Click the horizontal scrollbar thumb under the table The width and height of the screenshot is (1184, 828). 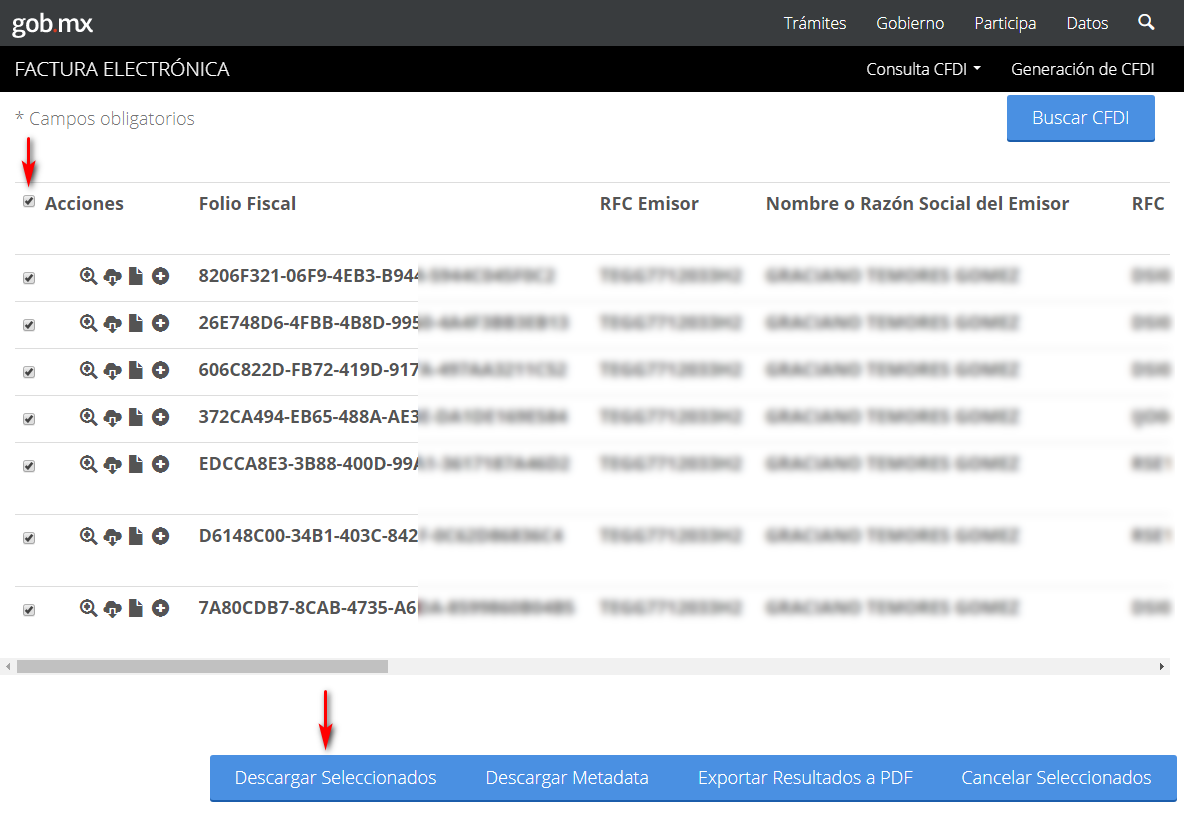[x=202, y=666]
